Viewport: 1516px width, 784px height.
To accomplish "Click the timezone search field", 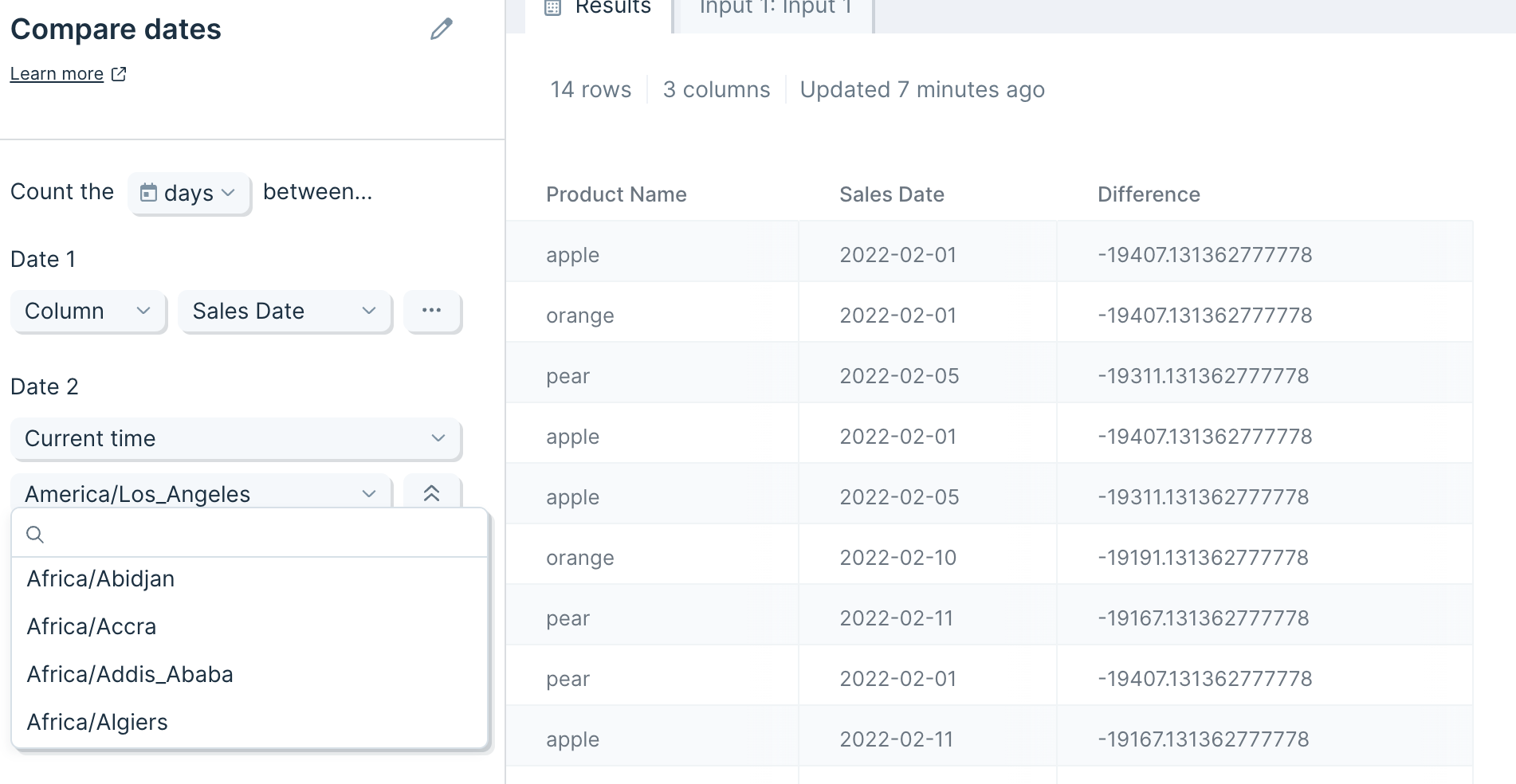I will [249, 534].
